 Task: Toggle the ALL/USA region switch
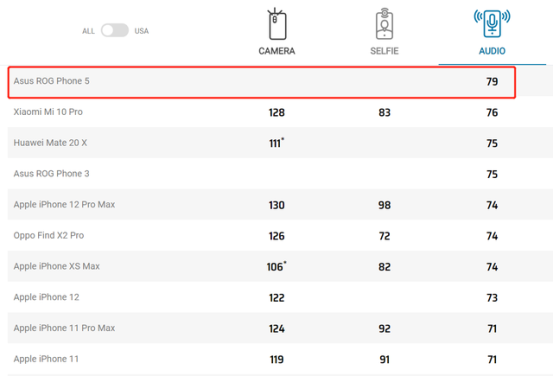[115, 30]
